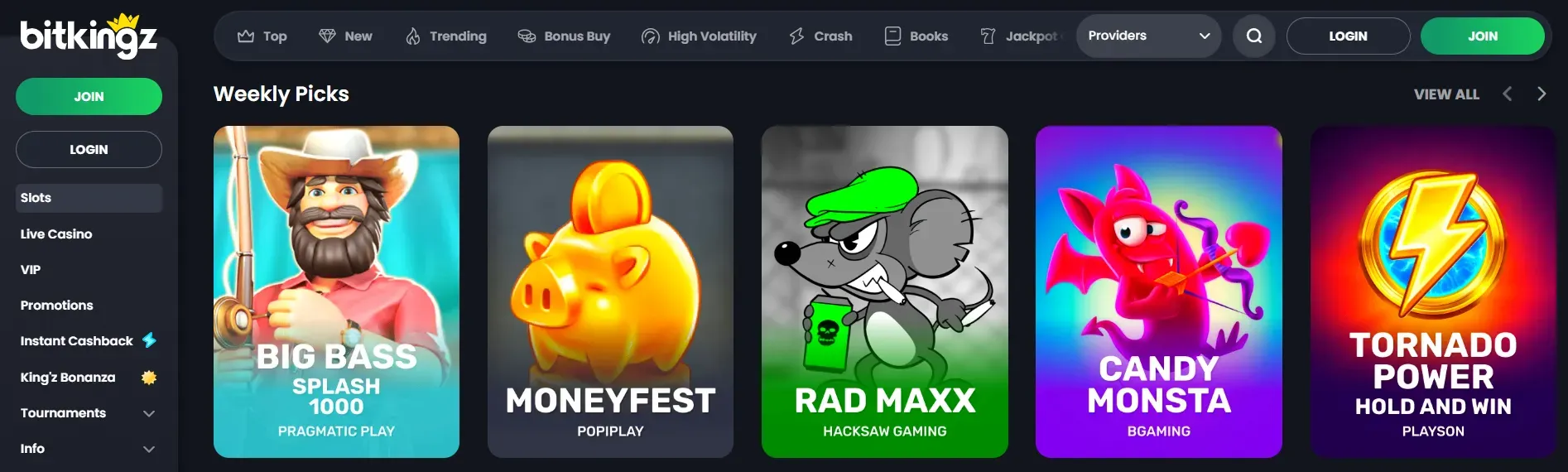Screen dimensions: 1568x472
Task: Click the green JOIN button in header
Action: [1482, 36]
